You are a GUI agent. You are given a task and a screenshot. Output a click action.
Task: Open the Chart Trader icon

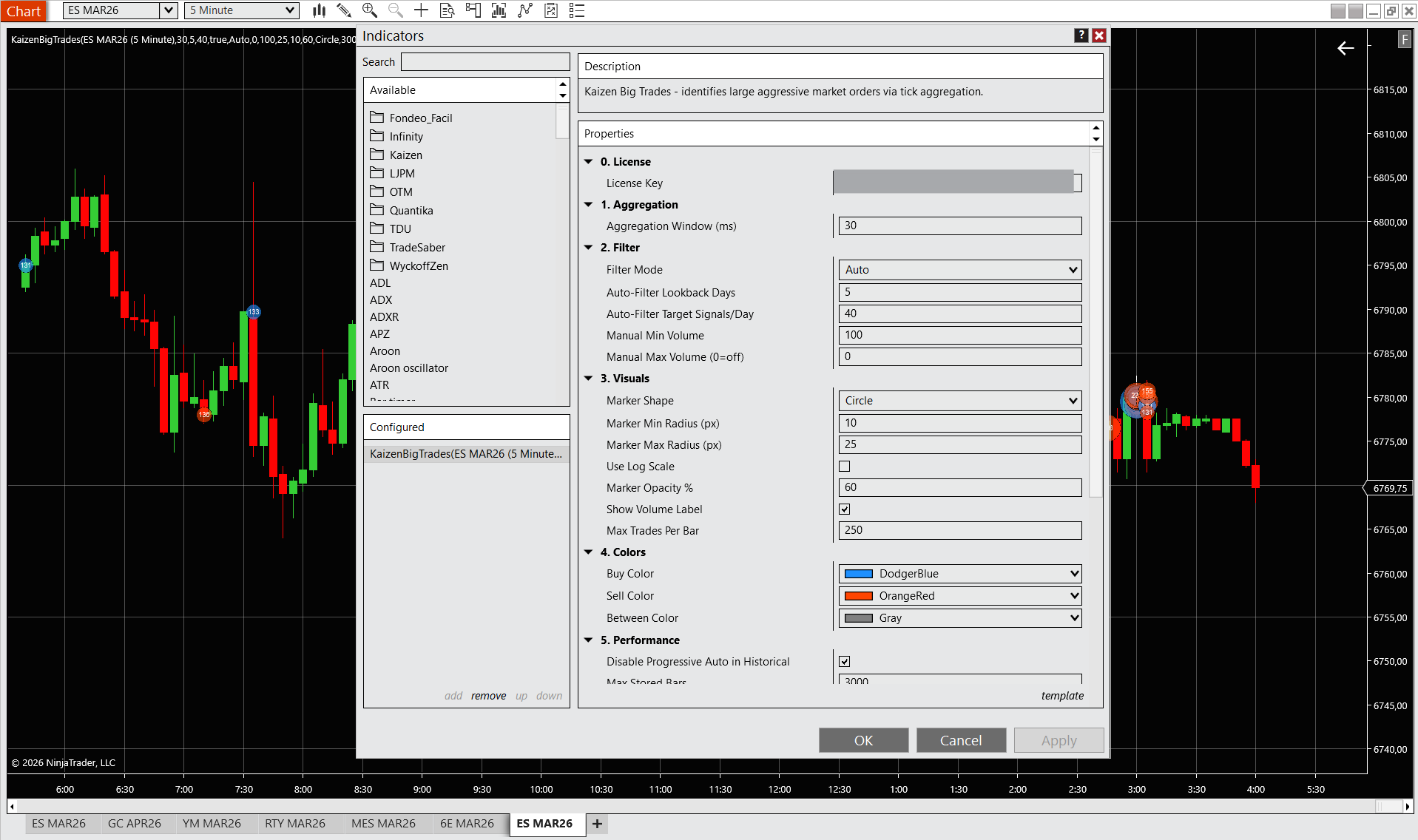coord(473,10)
